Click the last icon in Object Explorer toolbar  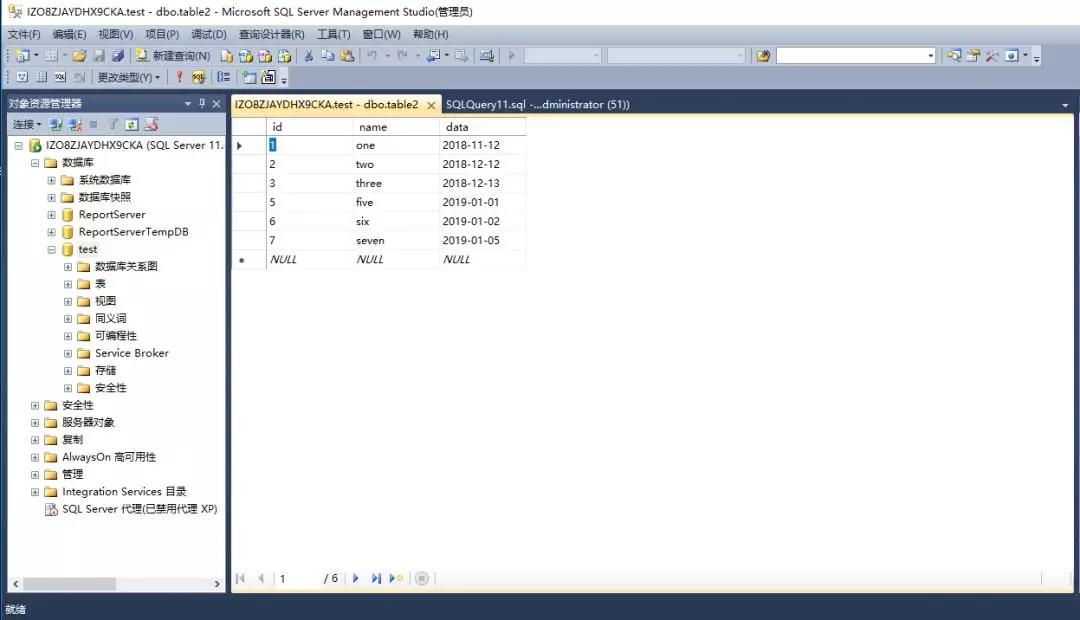tap(152, 124)
